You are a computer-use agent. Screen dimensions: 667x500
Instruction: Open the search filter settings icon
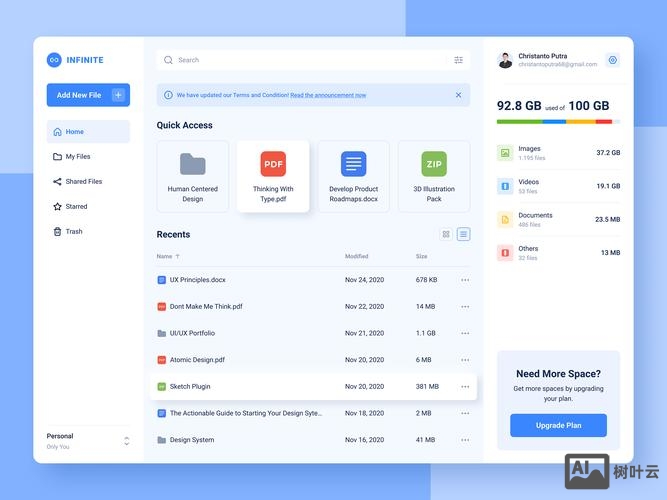coord(458,60)
